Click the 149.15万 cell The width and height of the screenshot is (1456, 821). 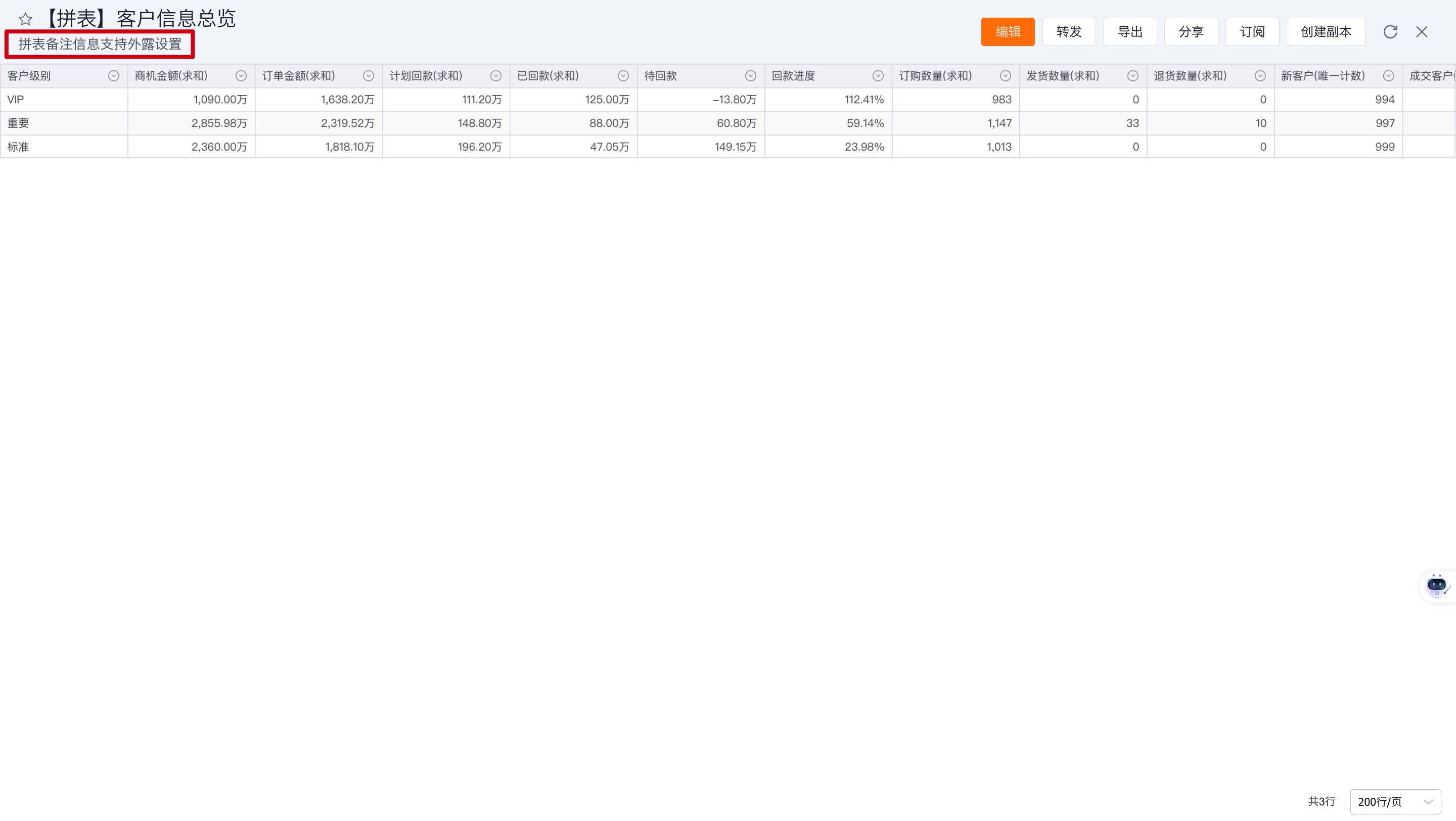701,147
